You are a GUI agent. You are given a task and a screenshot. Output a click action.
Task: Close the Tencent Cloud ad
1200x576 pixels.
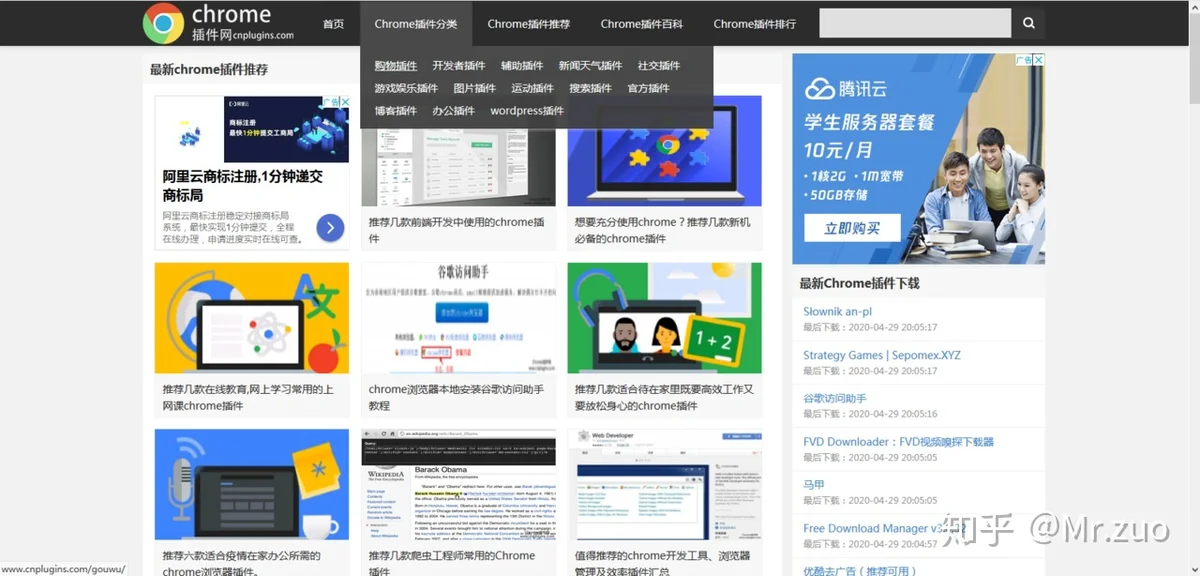click(1038, 60)
